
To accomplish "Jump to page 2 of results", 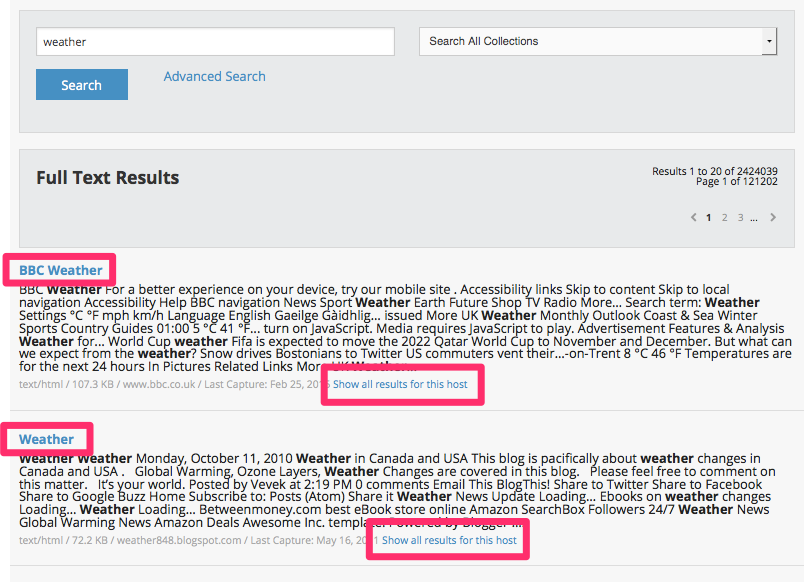I will (x=724, y=218).
